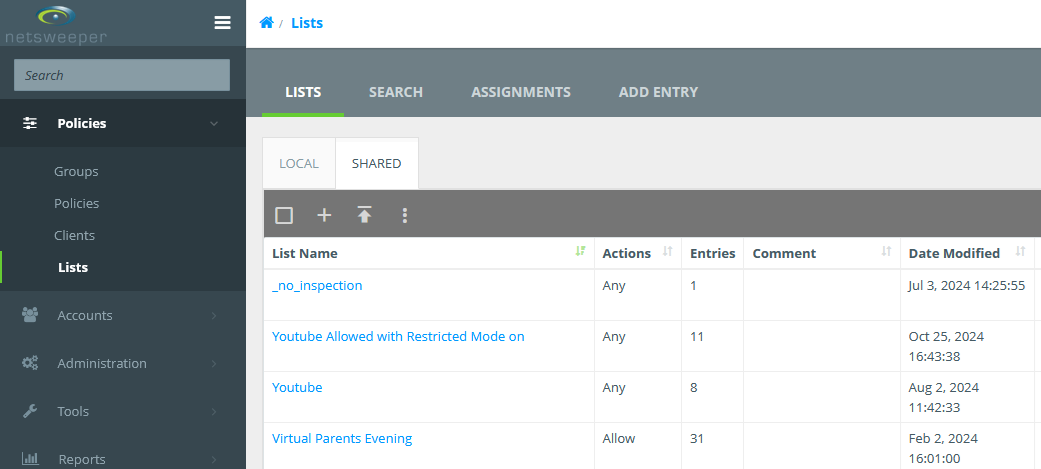Click the Reports bar chart icon
This screenshot has height=469, width=1041.
point(30,459)
